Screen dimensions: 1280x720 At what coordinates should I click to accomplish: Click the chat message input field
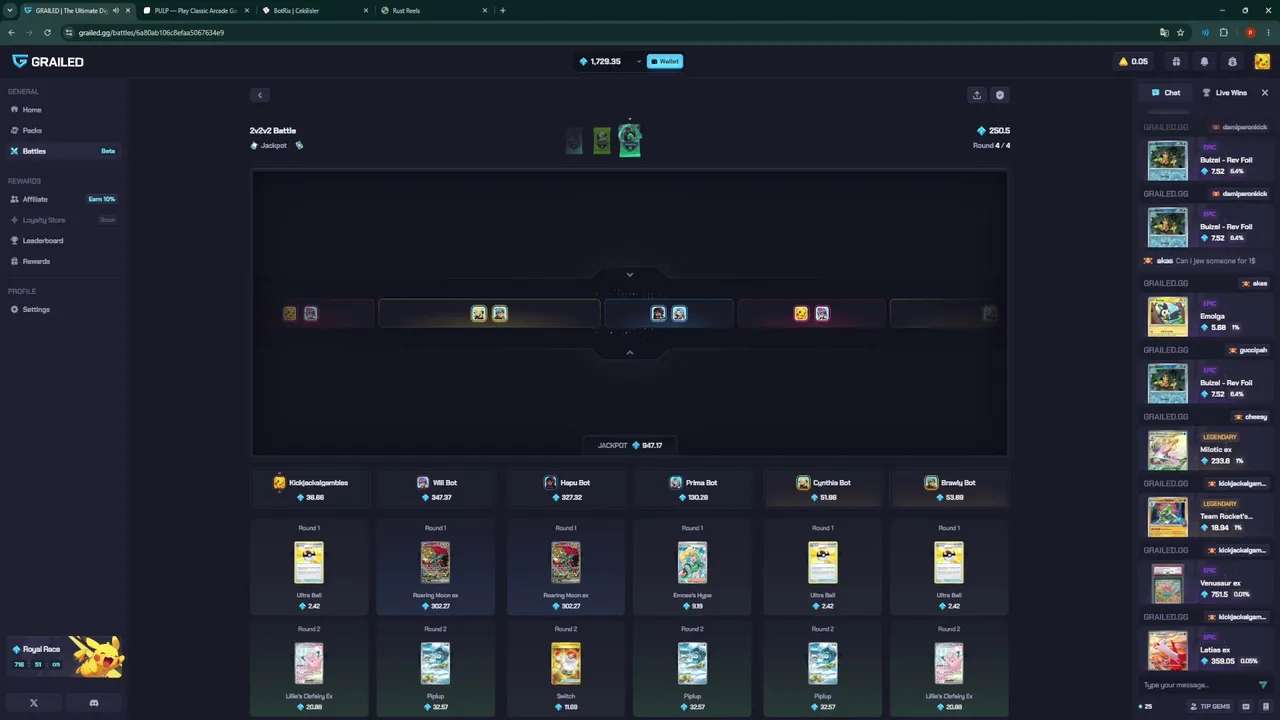click(1198, 685)
